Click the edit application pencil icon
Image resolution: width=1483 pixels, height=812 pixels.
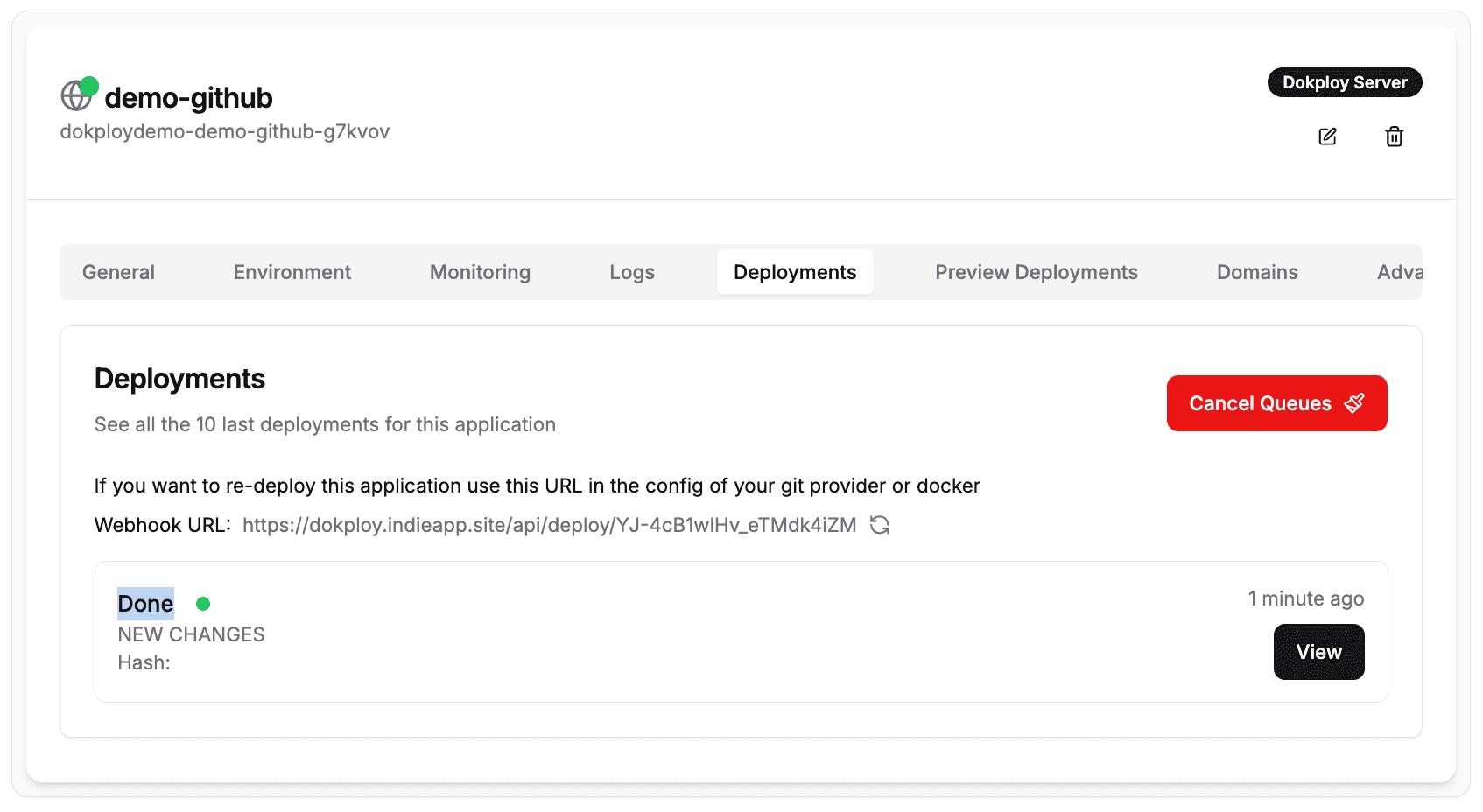1327,136
